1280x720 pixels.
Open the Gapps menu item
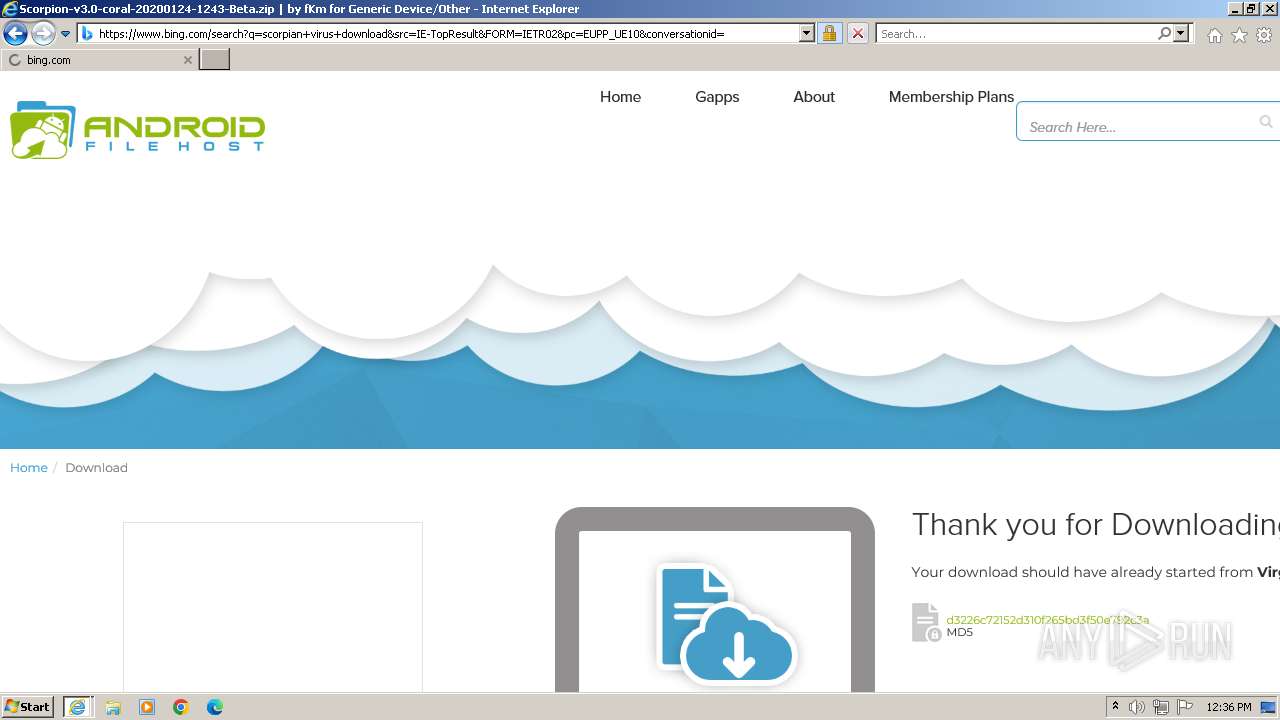tap(717, 97)
